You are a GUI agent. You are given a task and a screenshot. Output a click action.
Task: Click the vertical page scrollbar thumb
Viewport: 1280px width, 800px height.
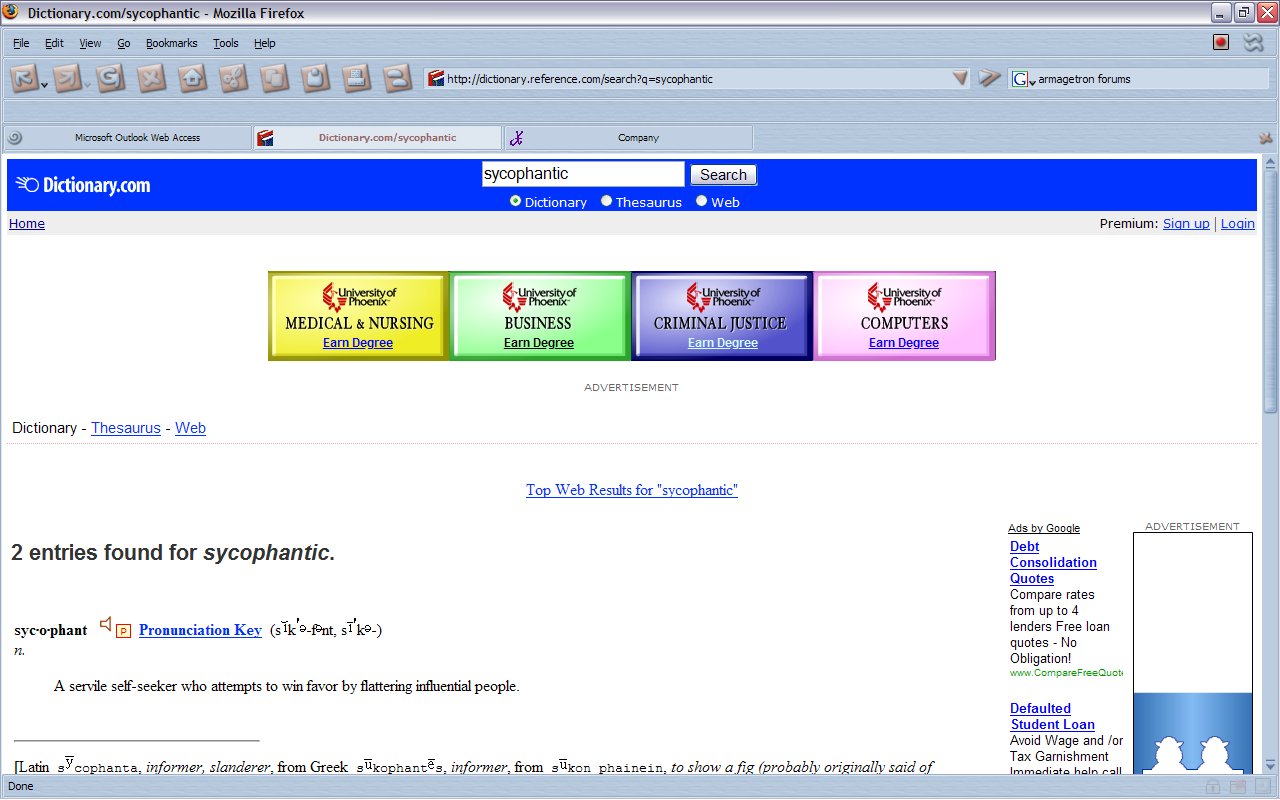[1270, 290]
